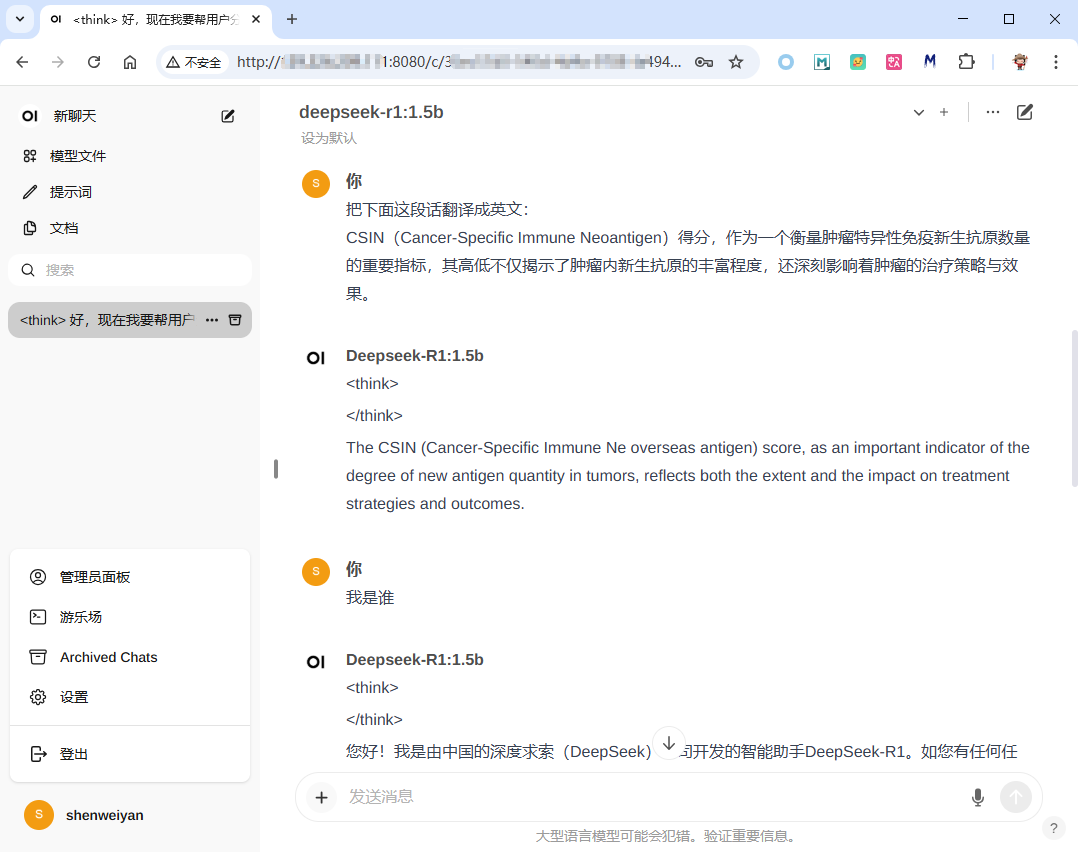Open a new chat with the pencil icon
1078x852 pixels.
tap(228, 115)
